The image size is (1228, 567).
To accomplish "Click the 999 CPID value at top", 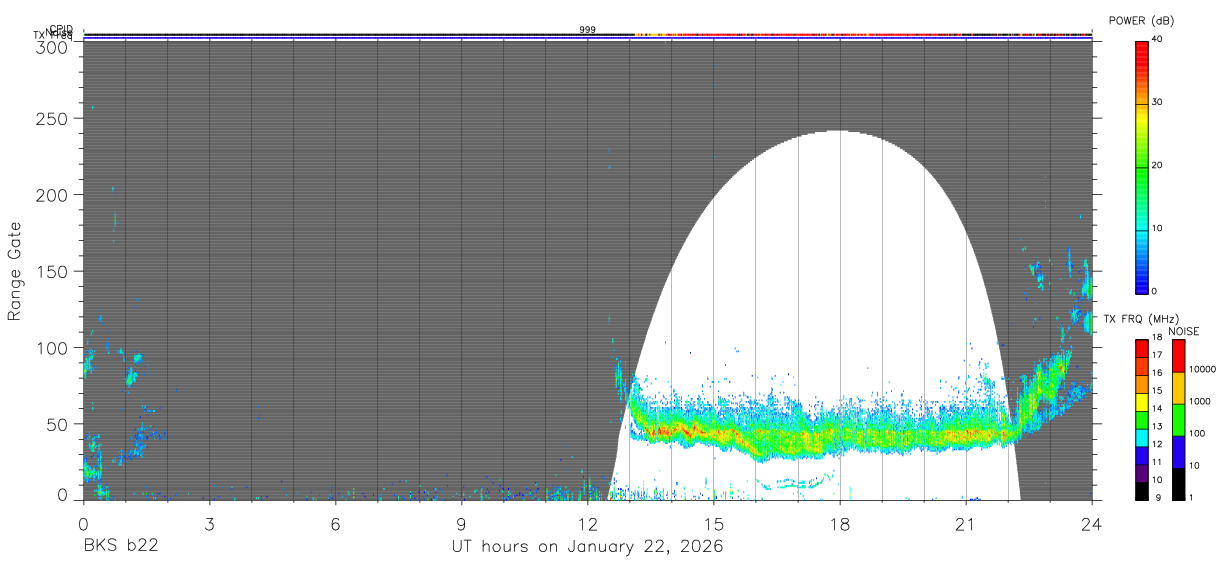I will 587,30.
